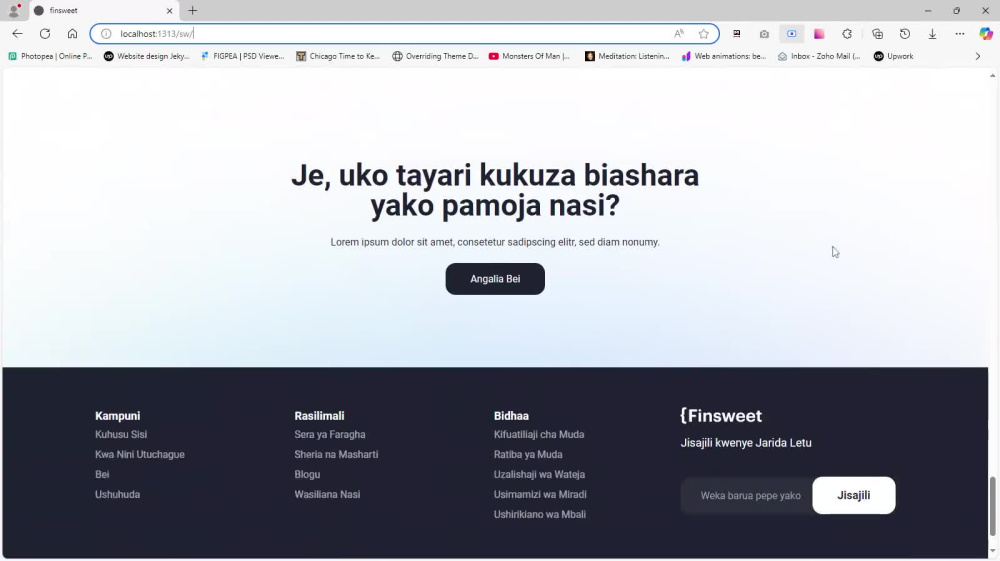Viewport: 1000px width, 561px height.
Task: Open the Copilot icon in the toolbar
Action: pyautogui.click(x=986, y=34)
